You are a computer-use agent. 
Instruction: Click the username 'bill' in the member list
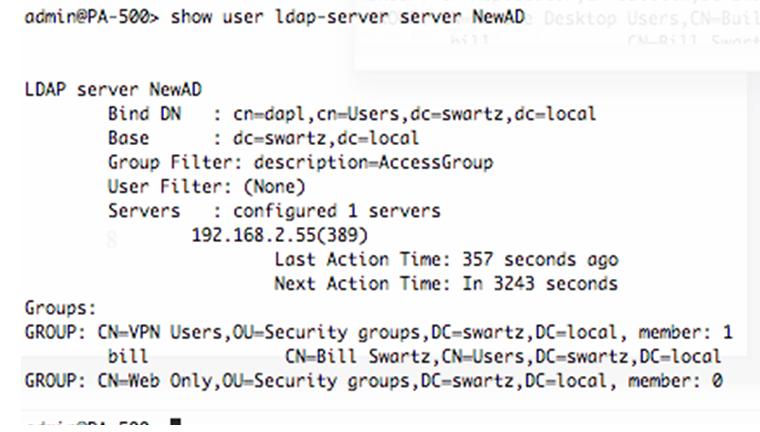[x=128, y=357]
